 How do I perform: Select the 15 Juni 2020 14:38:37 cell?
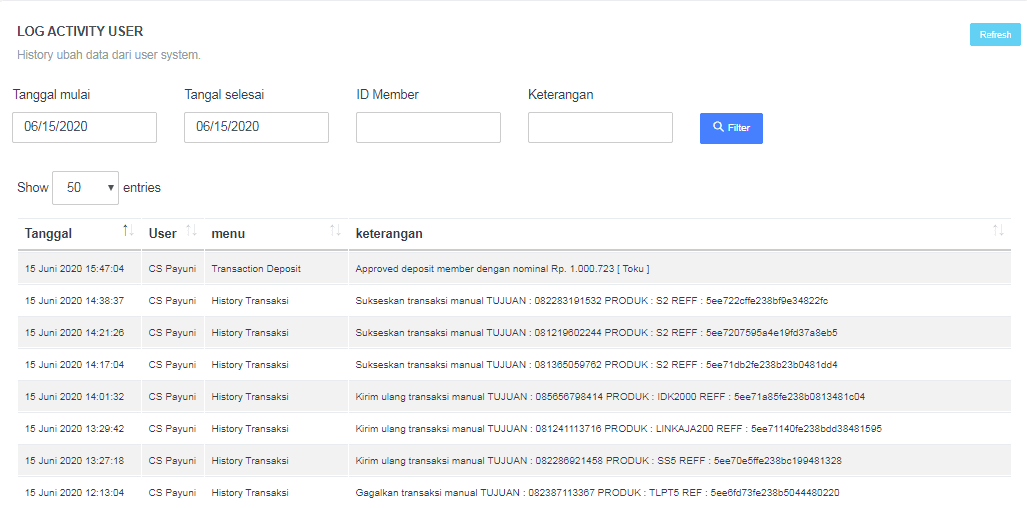point(79,300)
